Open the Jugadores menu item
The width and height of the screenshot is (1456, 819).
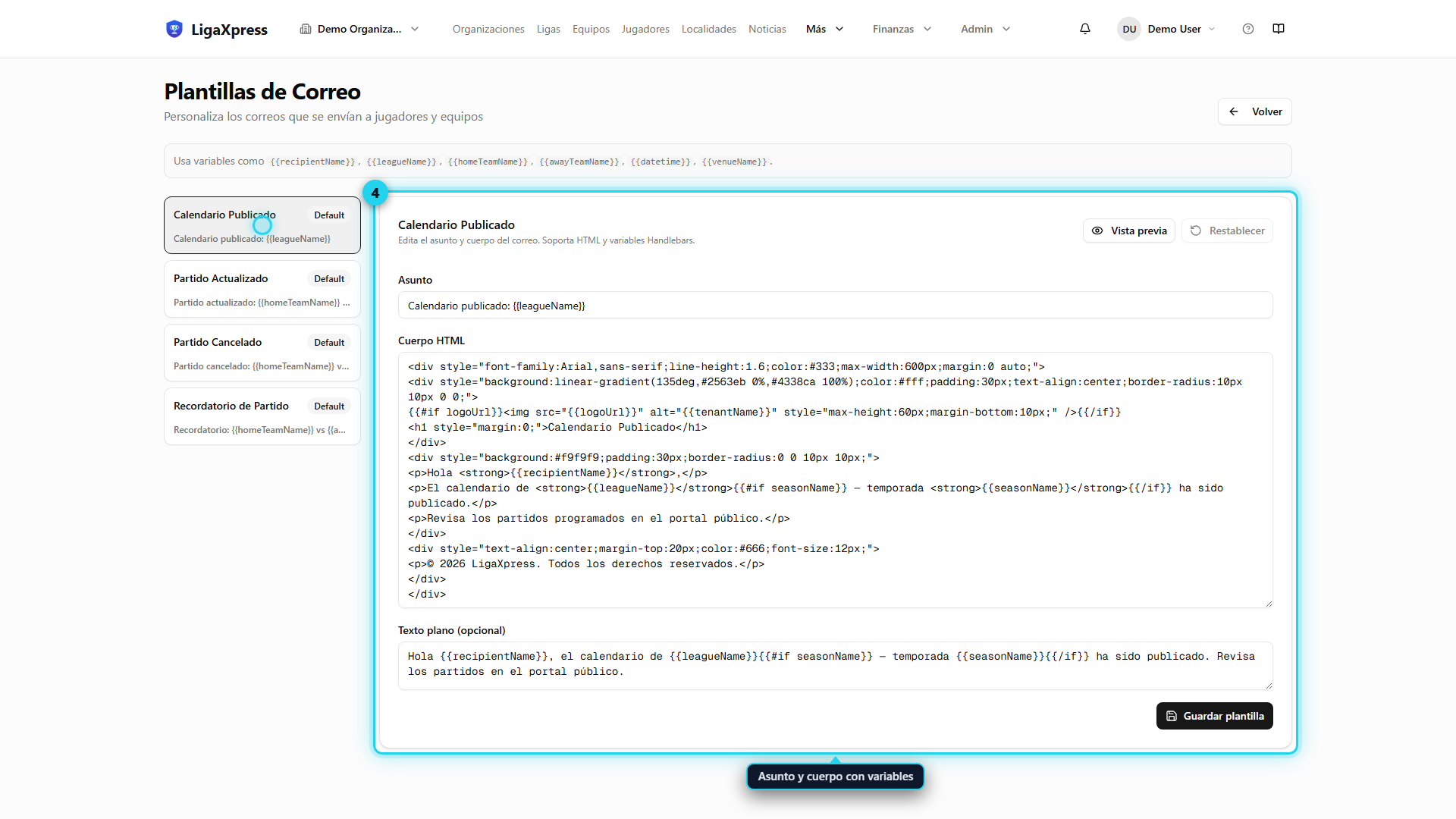[x=645, y=29]
